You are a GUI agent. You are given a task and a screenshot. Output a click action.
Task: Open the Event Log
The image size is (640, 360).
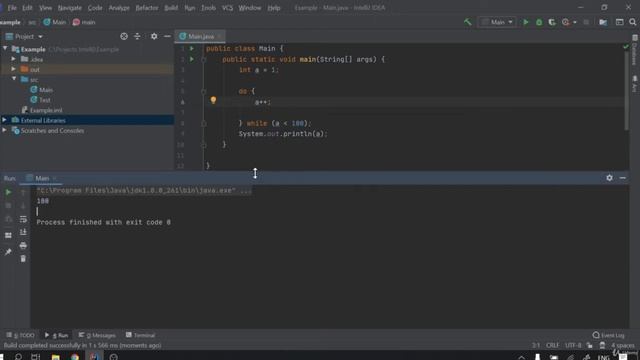[x=609, y=335]
